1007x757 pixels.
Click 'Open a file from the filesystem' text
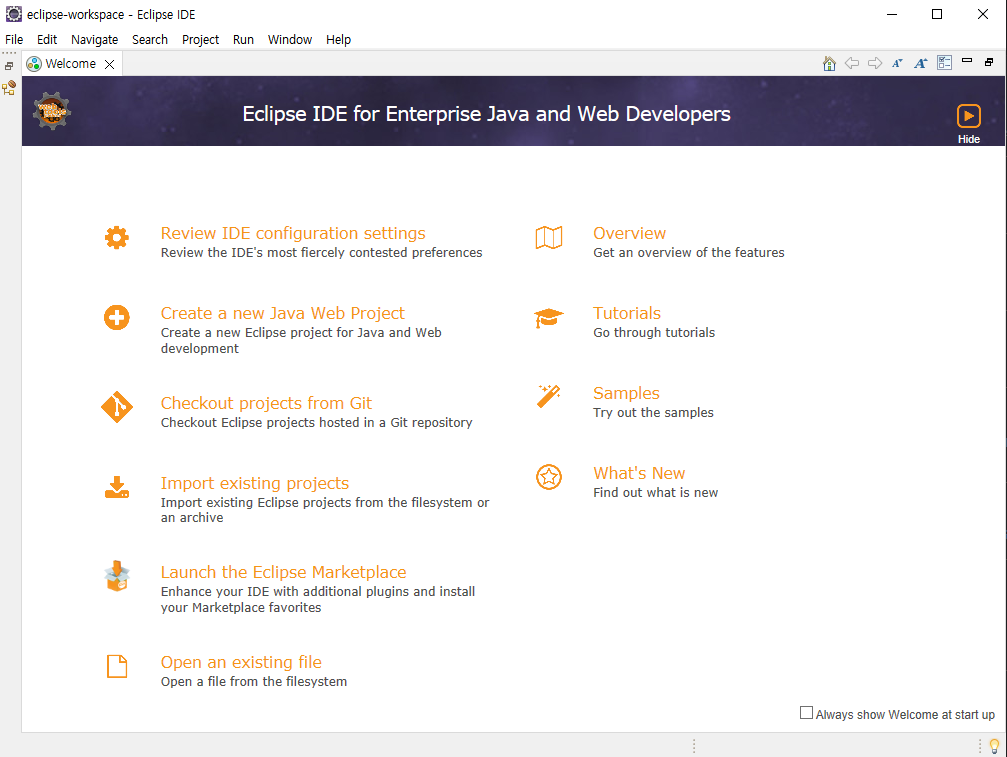(x=254, y=682)
